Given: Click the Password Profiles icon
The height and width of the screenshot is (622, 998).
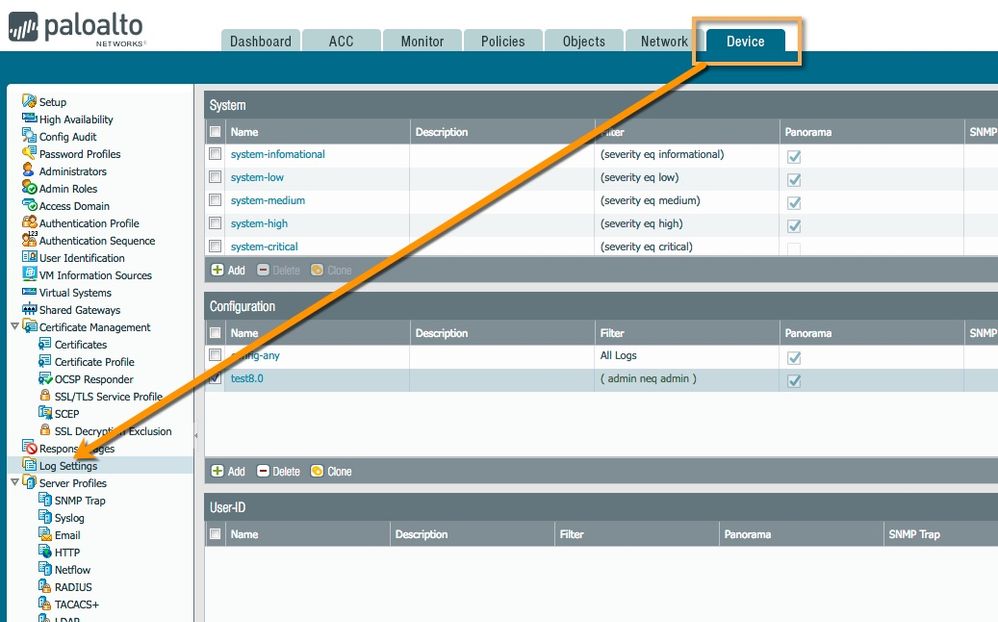Looking at the screenshot, I should point(29,154).
